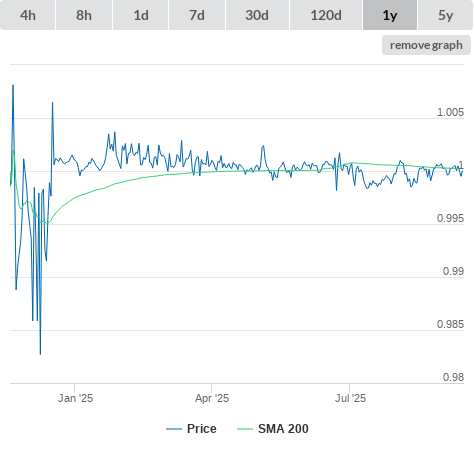Click the Jan '25 axis label
The width and height of the screenshot is (474, 455).
(x=75, y=398)
